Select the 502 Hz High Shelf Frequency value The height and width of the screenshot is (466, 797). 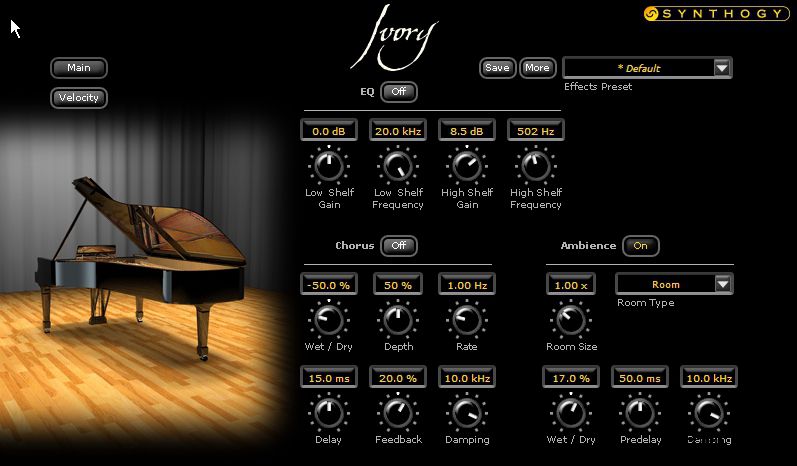click(536, 131)
